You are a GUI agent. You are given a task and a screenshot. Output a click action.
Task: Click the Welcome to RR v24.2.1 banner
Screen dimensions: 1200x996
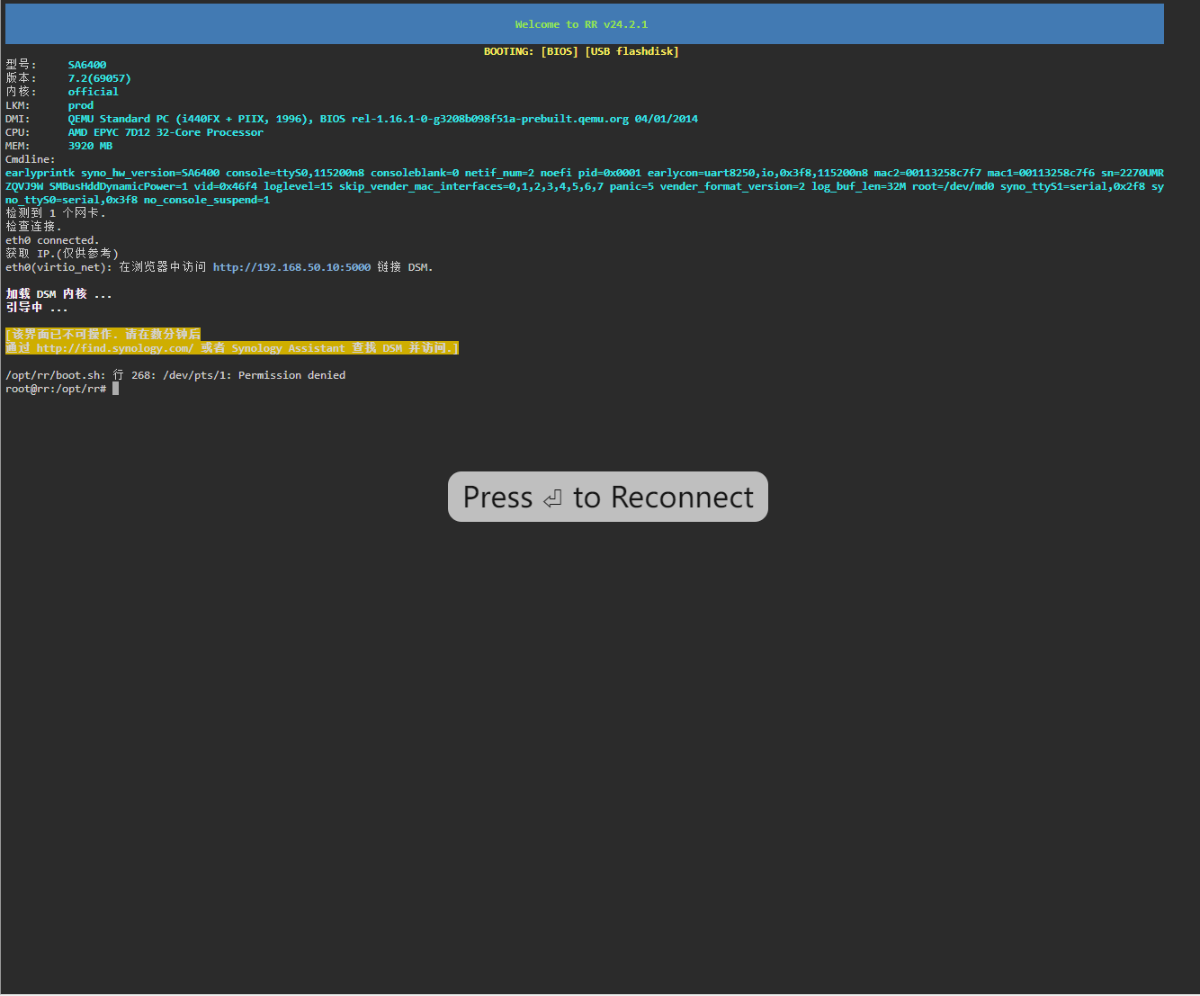[582, 24]
